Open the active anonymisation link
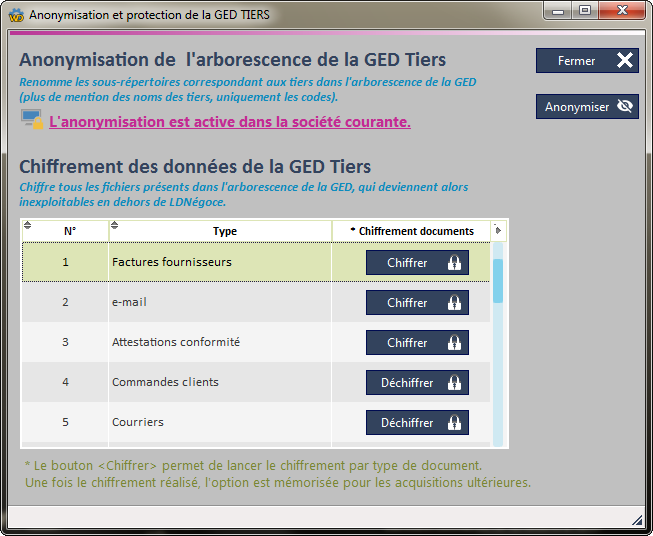This screenshot has width=653, height=536. (229, 122)
